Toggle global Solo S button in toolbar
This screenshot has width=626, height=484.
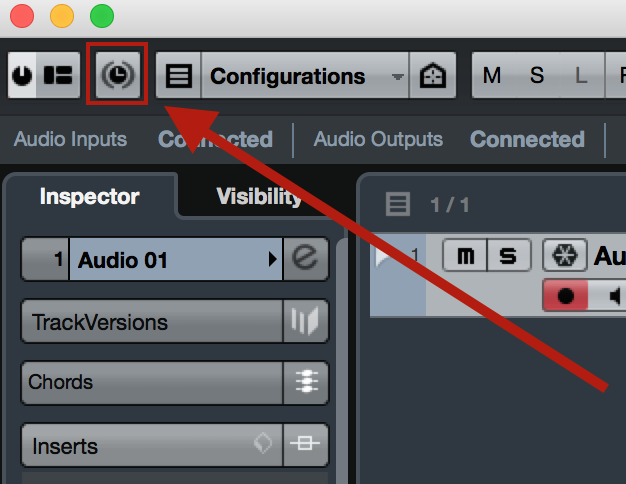537,75
